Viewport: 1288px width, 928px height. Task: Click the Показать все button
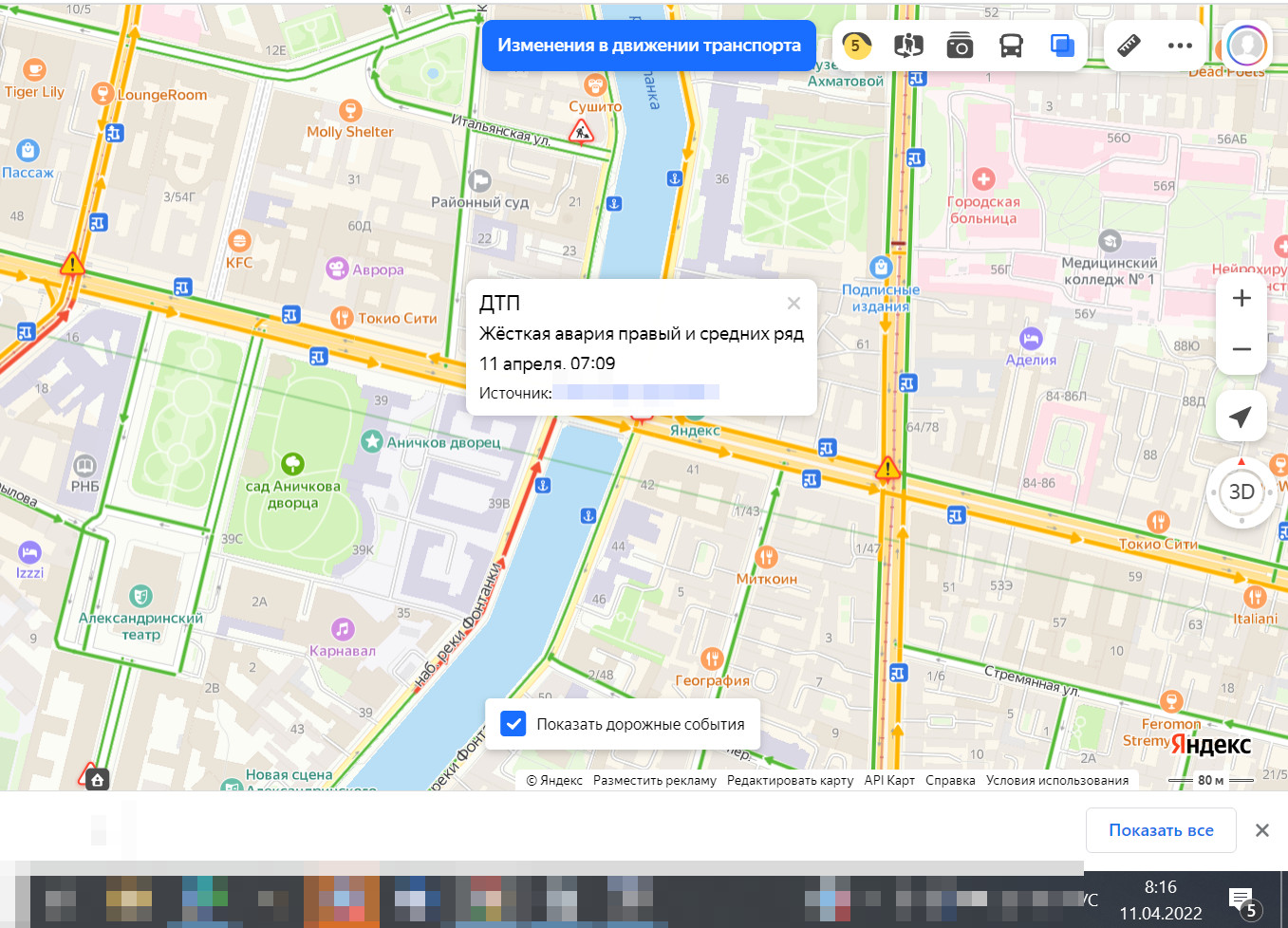coord(1161,830)
